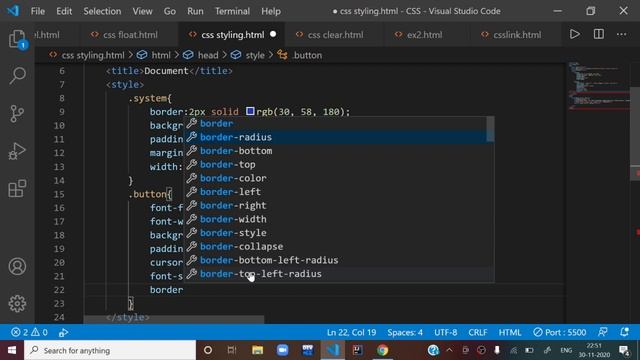The width and height of the screenshot is (640, 360).
Task: Click the Ln 22, Col 19 status item
Action: (x=351, y=332)
